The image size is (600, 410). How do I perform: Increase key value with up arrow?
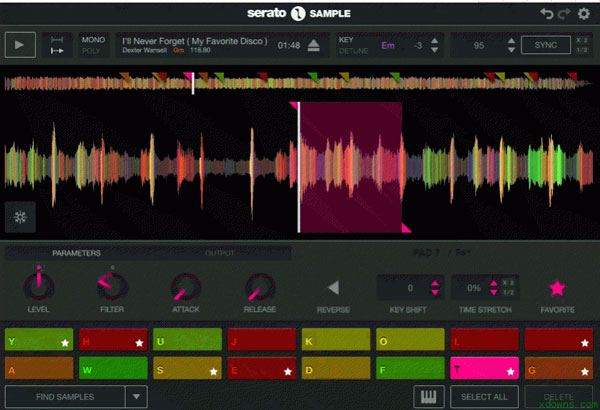pyautogui.click(x=434, y=40)
